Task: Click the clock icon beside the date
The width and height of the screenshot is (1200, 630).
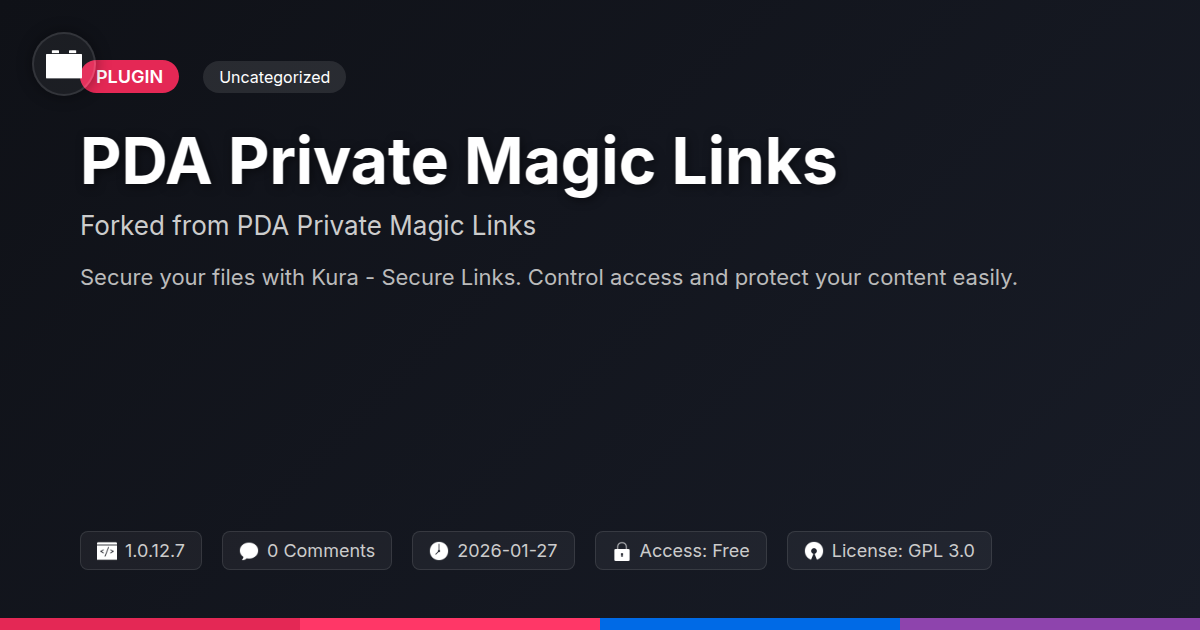Action: pos(439,551)
